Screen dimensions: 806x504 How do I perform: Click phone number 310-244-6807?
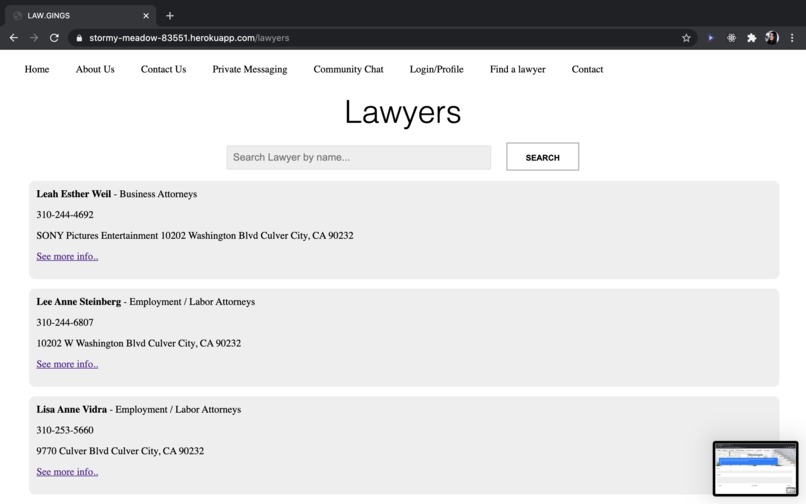pyautogui.click(x=65, y=322)
